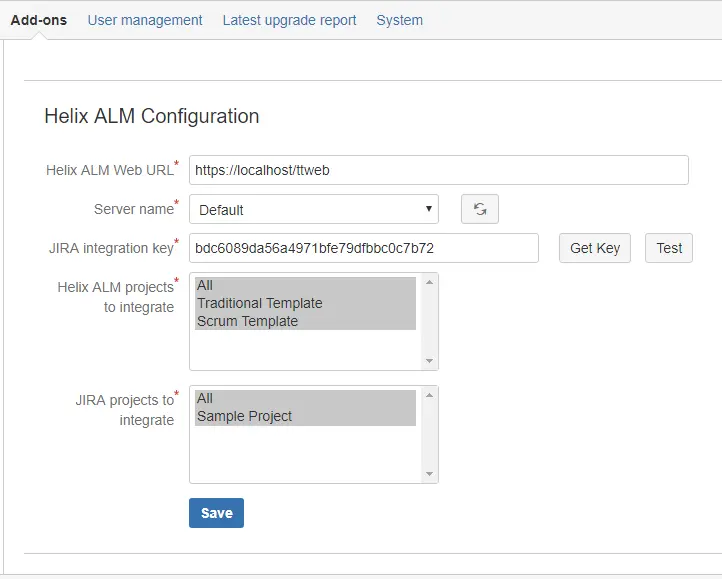Select All in JIRA projects list
The width and height of the screenshot is (722, 579).
305,398
